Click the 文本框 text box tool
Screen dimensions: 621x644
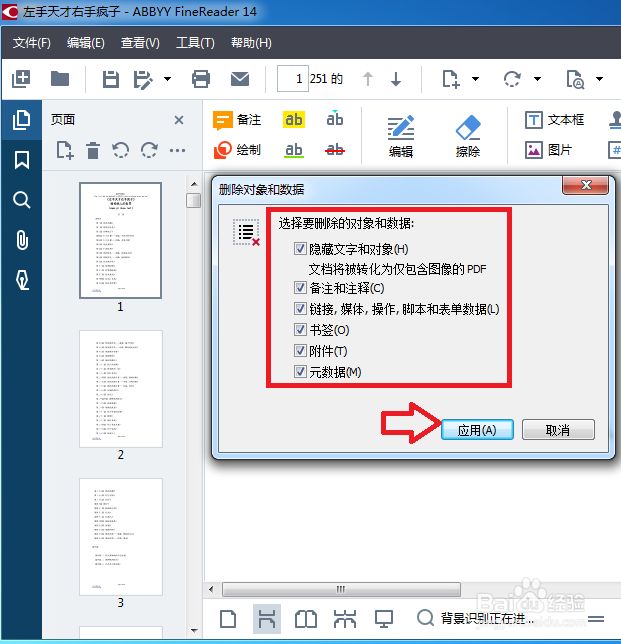(x=554, y=120)
